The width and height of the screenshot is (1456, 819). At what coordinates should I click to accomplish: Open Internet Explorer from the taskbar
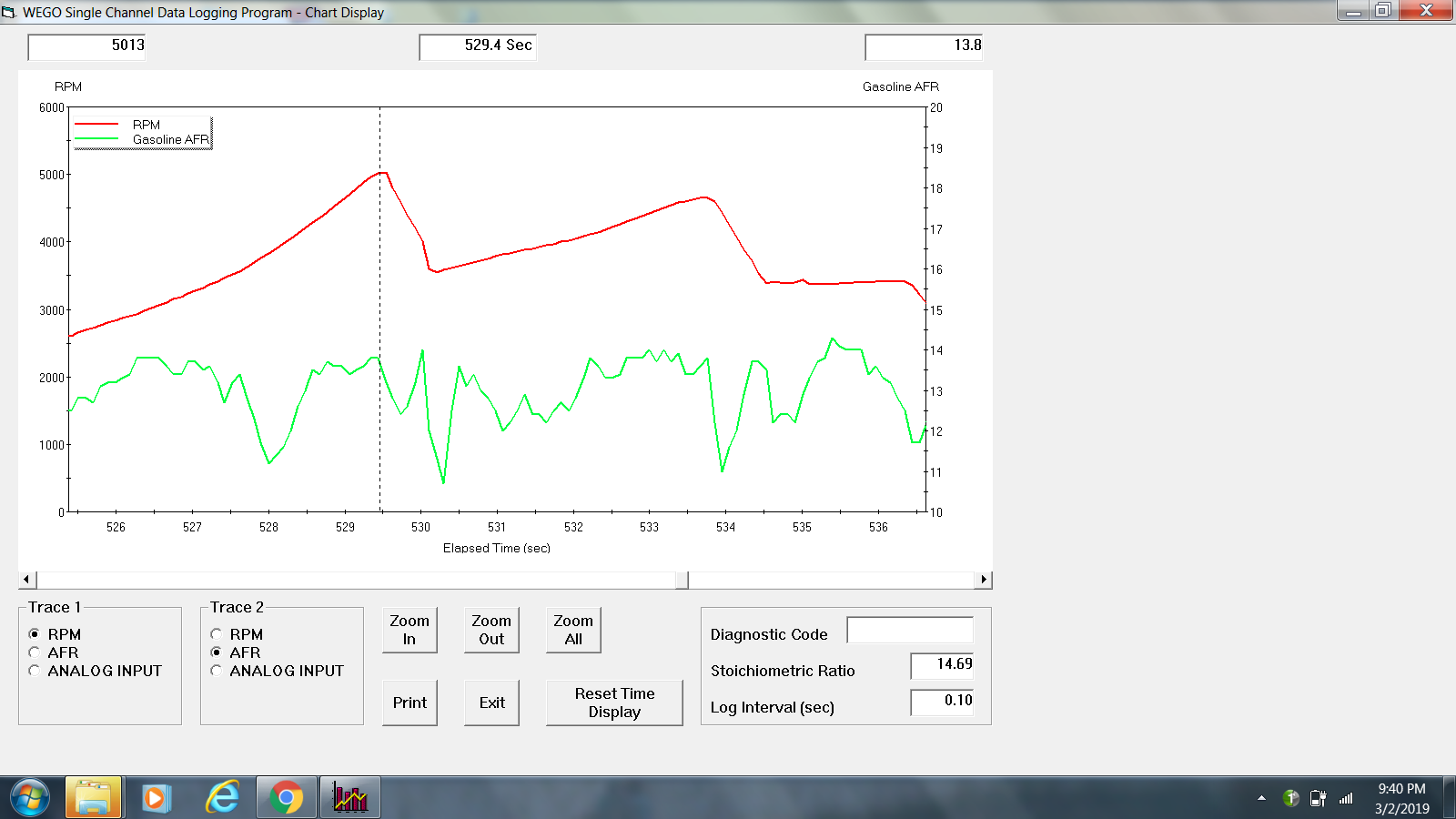(x=222, y=798)
